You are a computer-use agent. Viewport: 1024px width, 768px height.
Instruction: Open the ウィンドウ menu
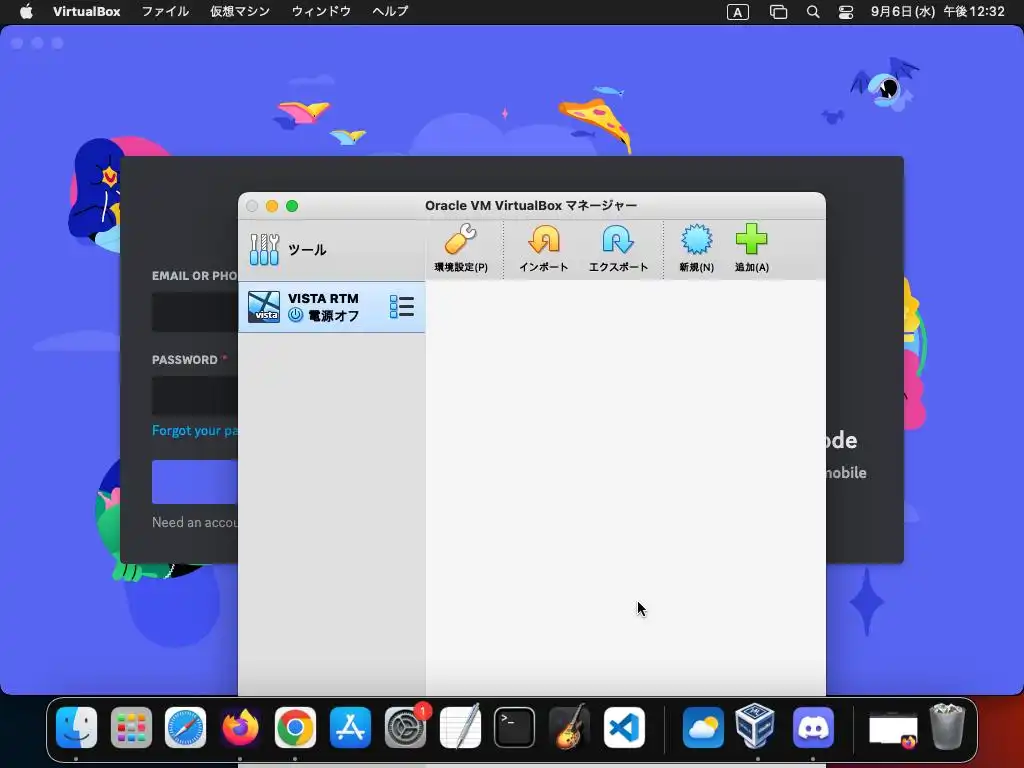[x=321, y=11]
